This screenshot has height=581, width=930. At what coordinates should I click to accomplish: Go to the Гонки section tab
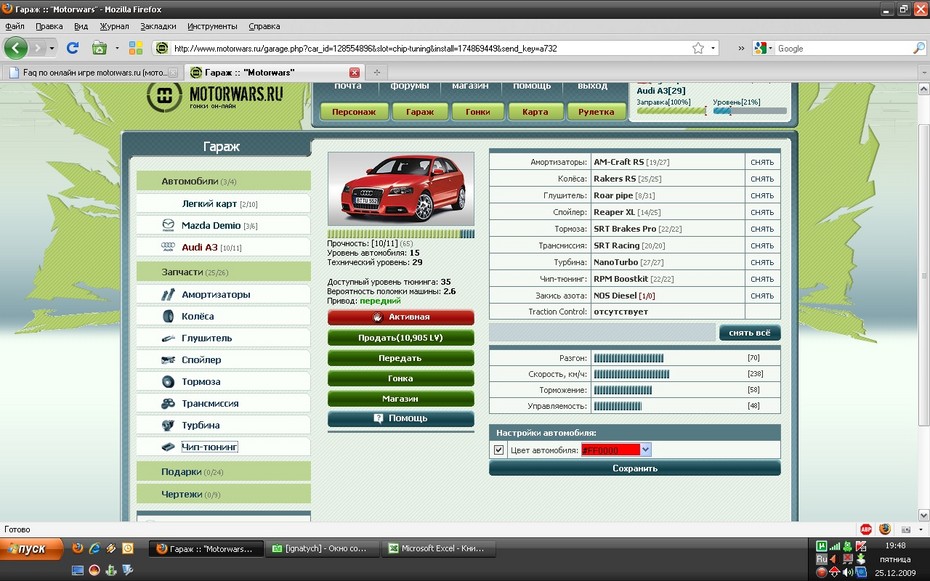[x=478, y=111]
